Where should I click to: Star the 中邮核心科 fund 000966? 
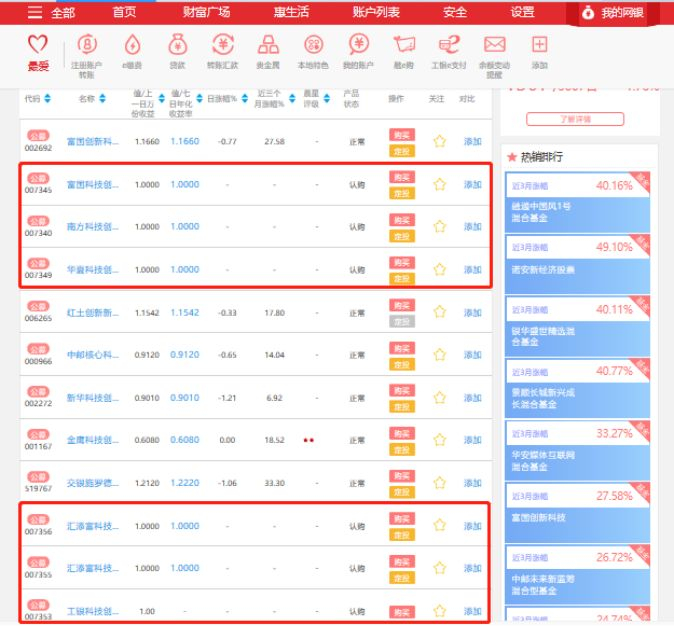tap(439, 355)
